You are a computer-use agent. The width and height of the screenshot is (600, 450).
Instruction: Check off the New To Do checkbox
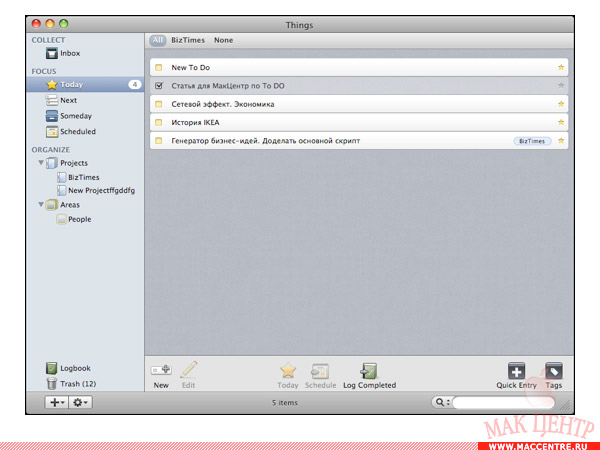tap(158, 68)
